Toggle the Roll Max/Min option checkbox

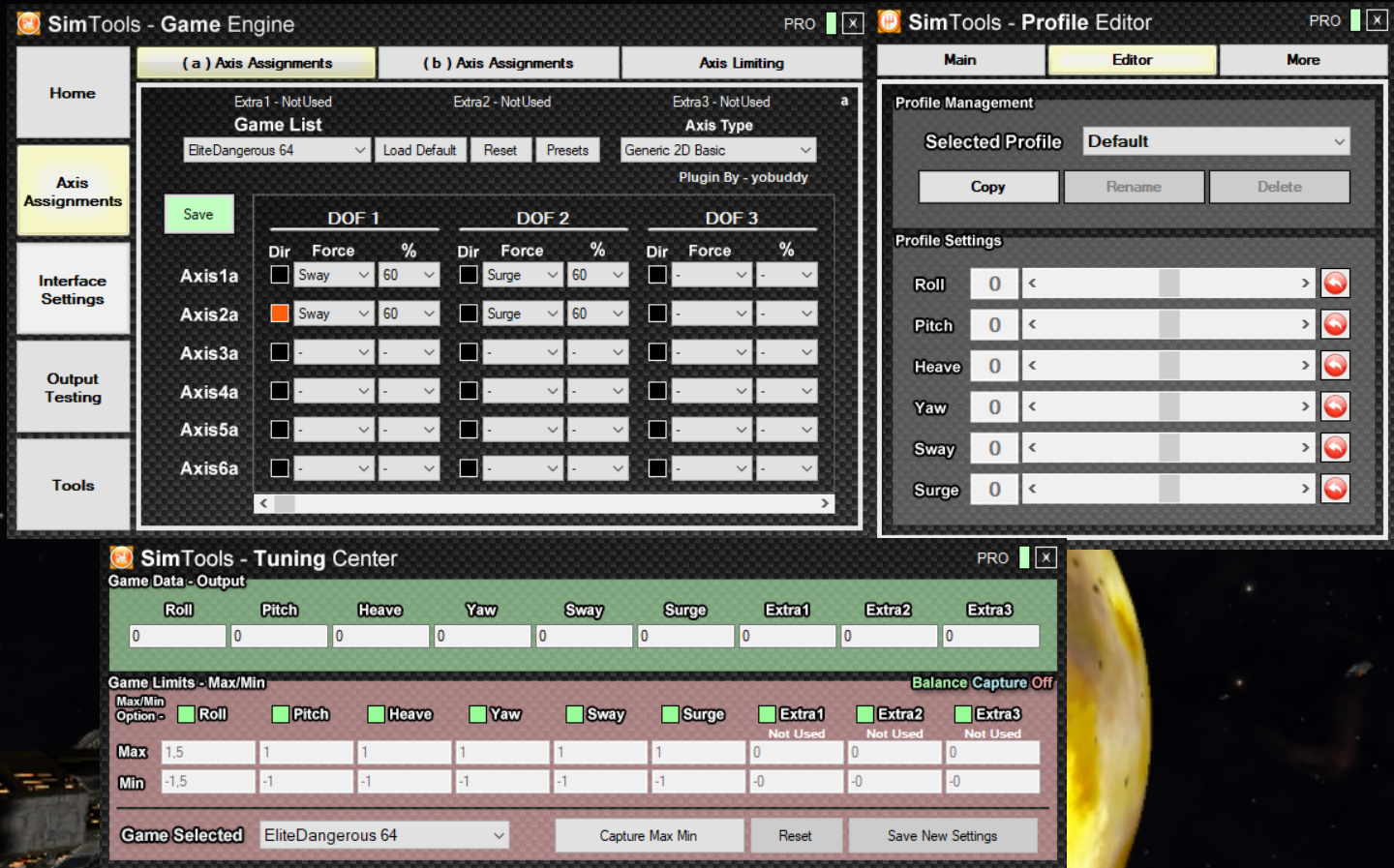[x=186, y=714]
